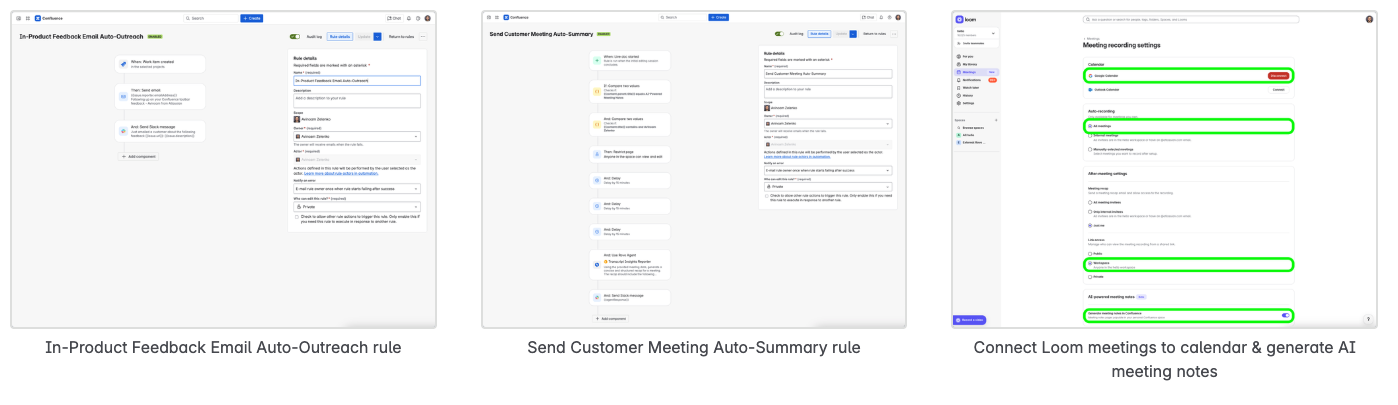
Task: Click Return to rules in Customer Meeting Auto-Summary screenshot
Action: click(875, 33)
